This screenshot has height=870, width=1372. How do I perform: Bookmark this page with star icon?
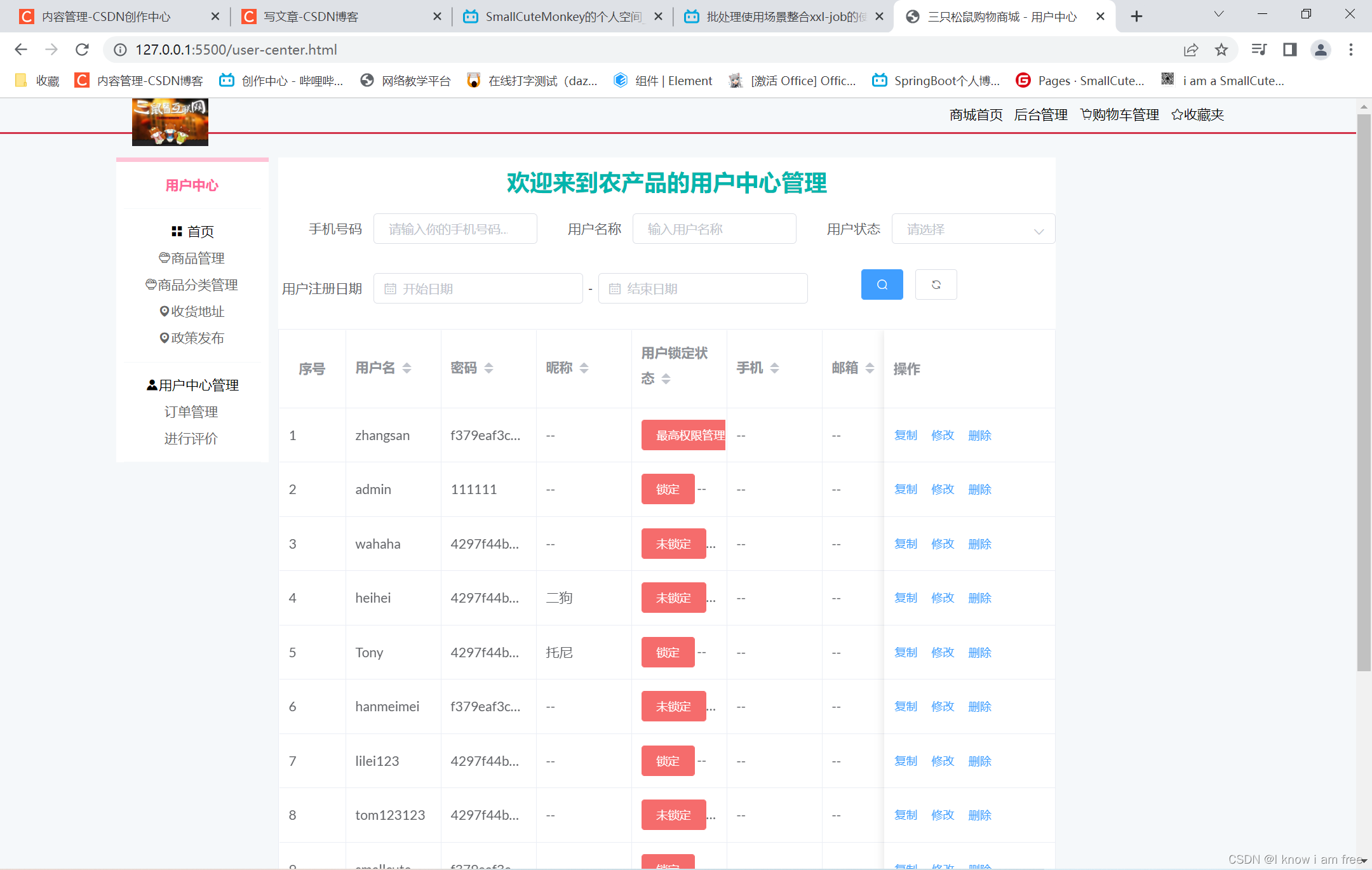click(1221, 50)
